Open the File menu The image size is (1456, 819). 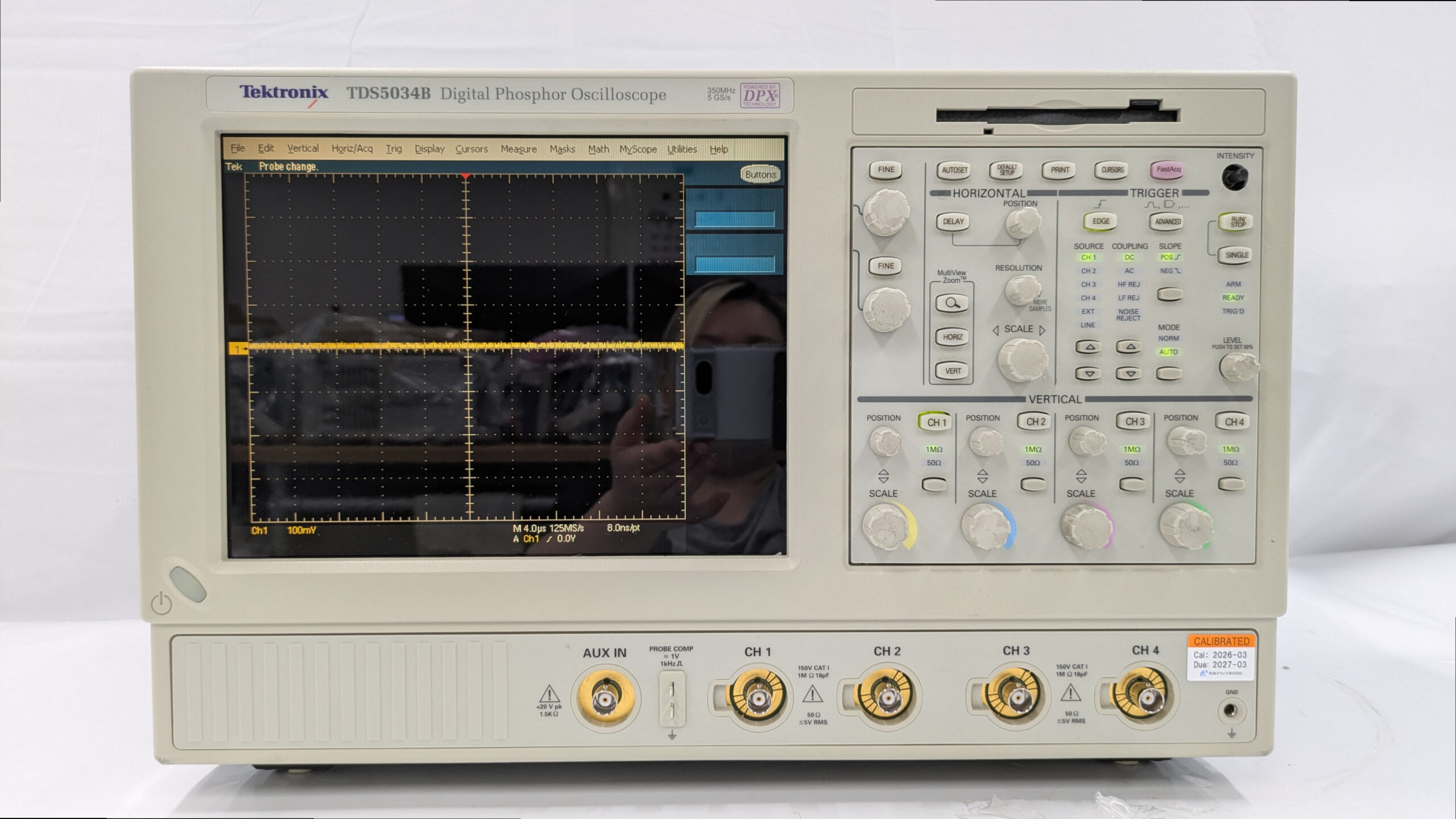click(237, 148)
